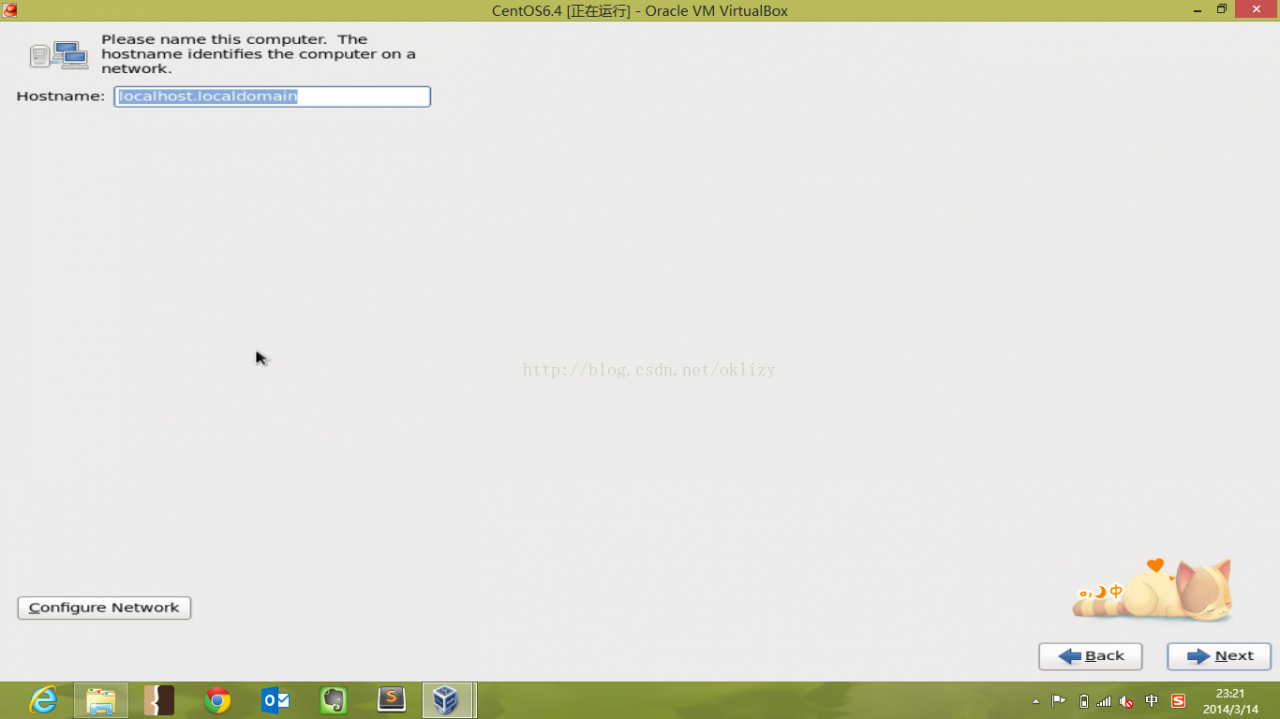Close the VirtualBox window
The height and width of the screenshot is (719, 1280).
pos(1257,9)
